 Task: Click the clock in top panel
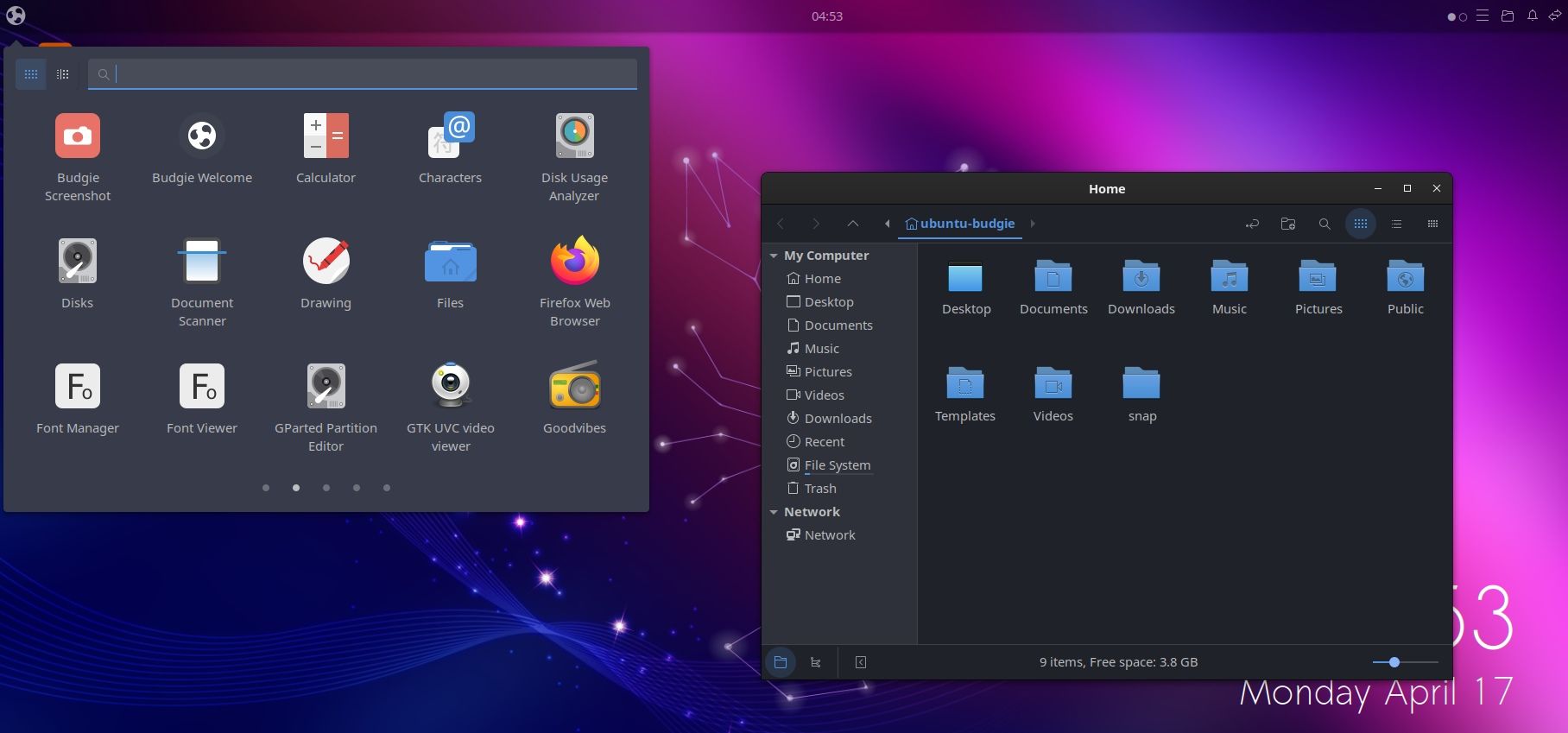click(x=827, y=16)
